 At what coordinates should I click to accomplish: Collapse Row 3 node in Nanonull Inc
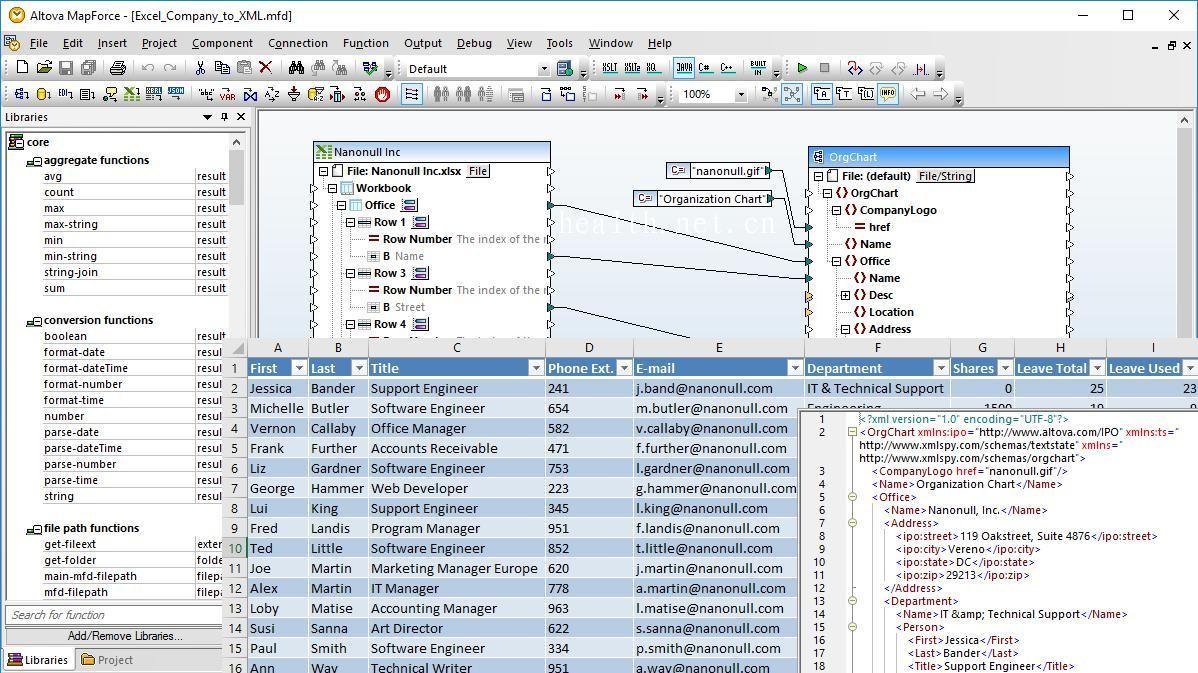coord(351,273)
